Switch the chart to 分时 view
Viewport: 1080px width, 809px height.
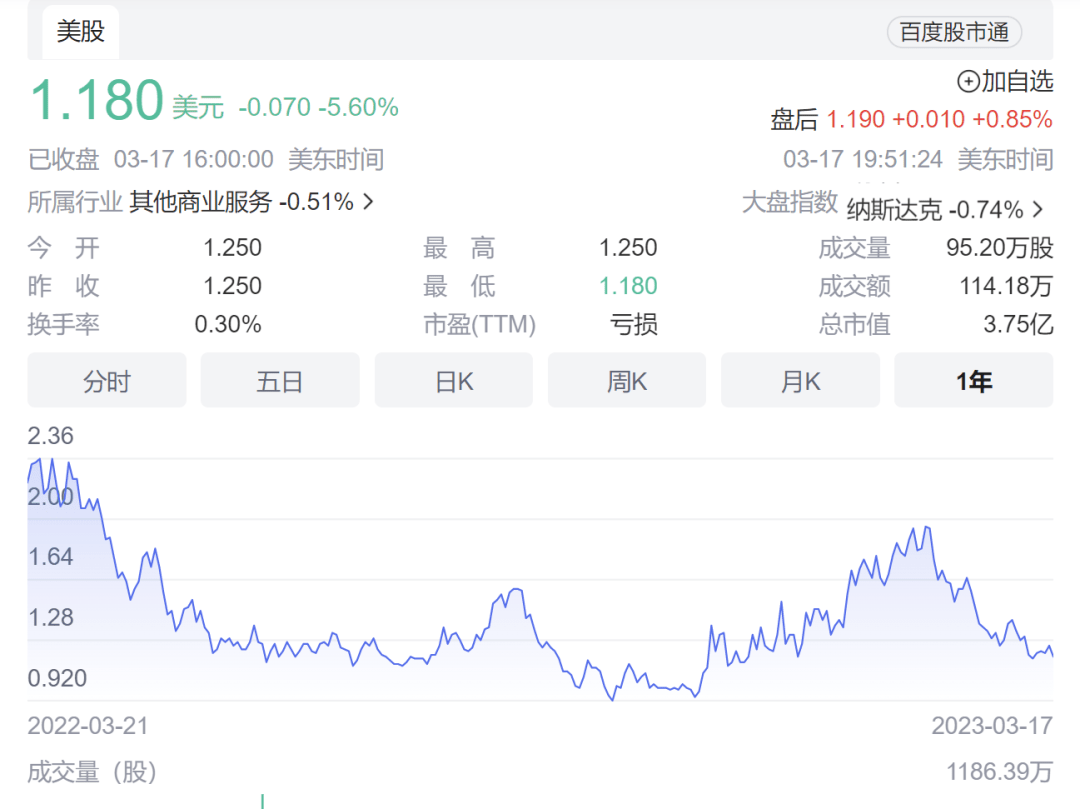[107, 381]
